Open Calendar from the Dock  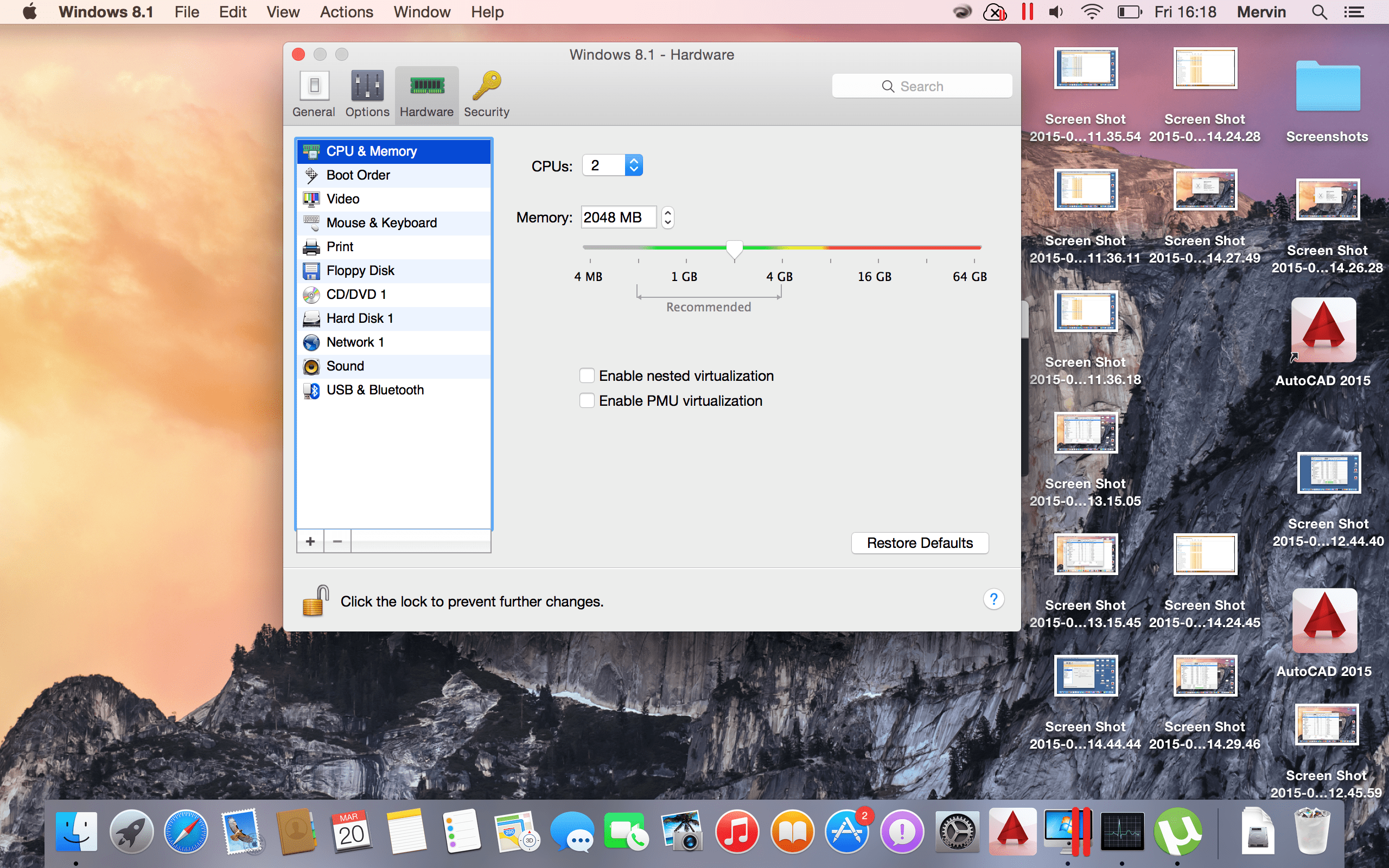pos(351,831)
